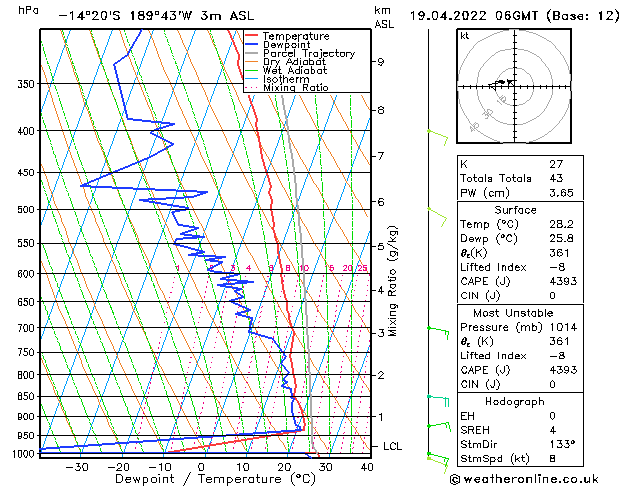
Task: Click the 400 pressure level label
Action: (x=26, y=131)
